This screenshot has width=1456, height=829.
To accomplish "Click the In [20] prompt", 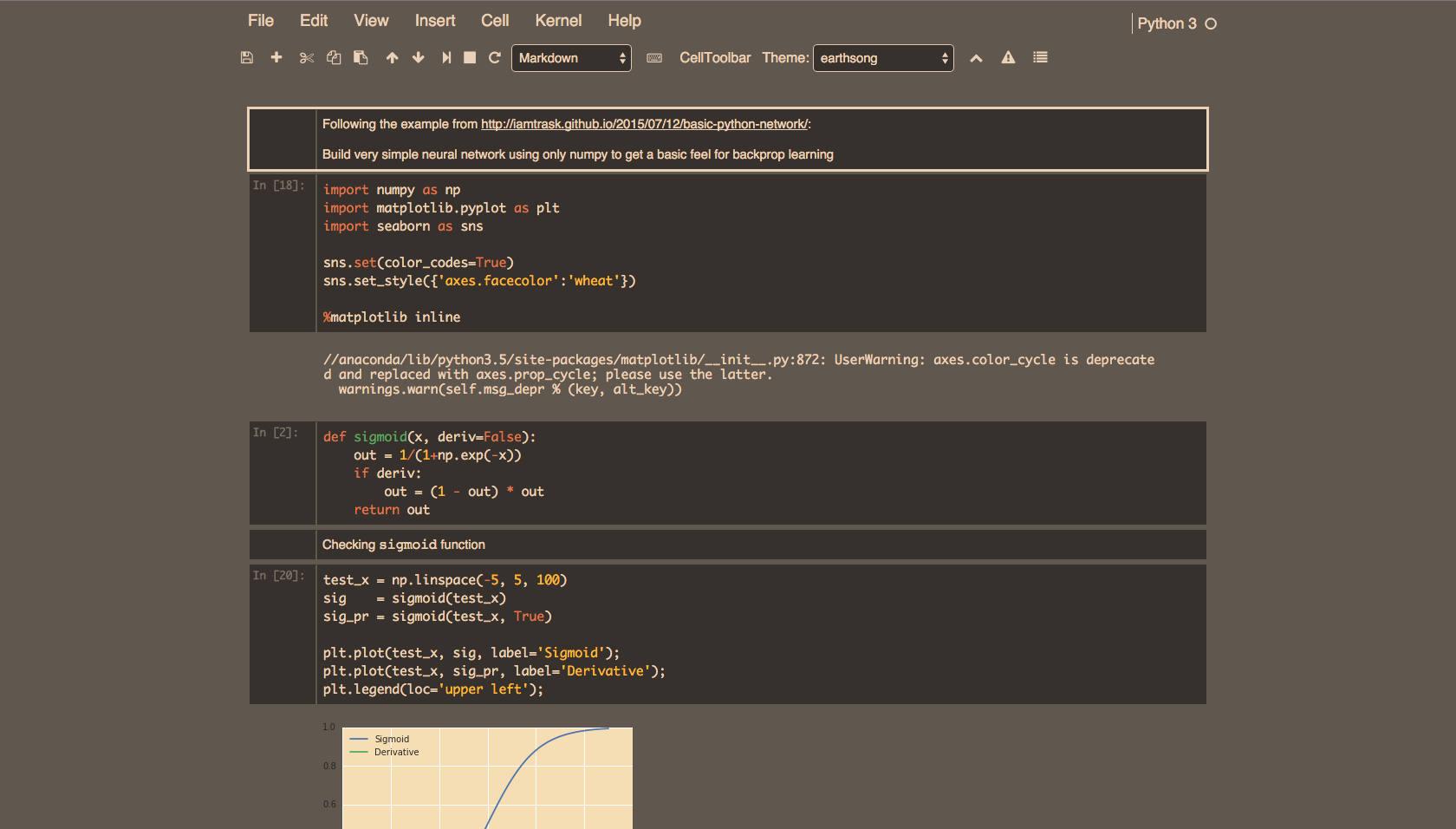I will 278,576.
